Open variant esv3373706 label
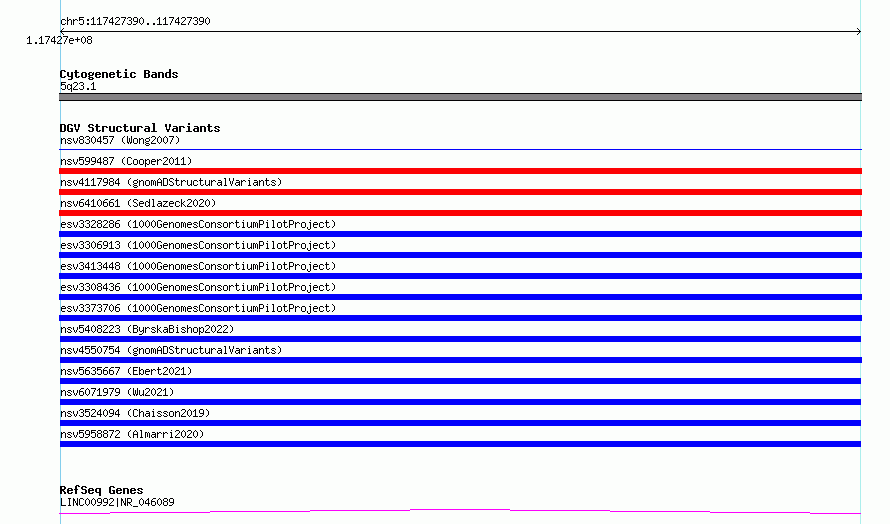Screen dimensions: 890x524 pos(198,308)
